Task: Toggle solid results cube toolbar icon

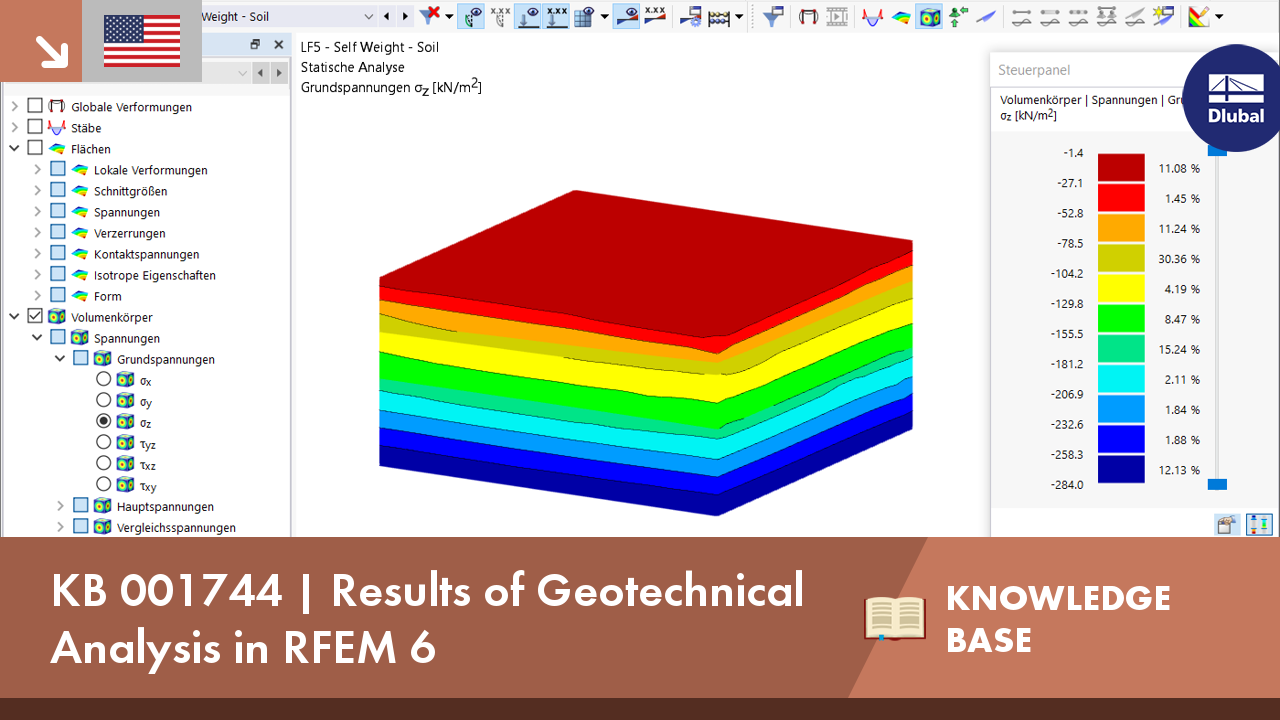Action: 930,16
